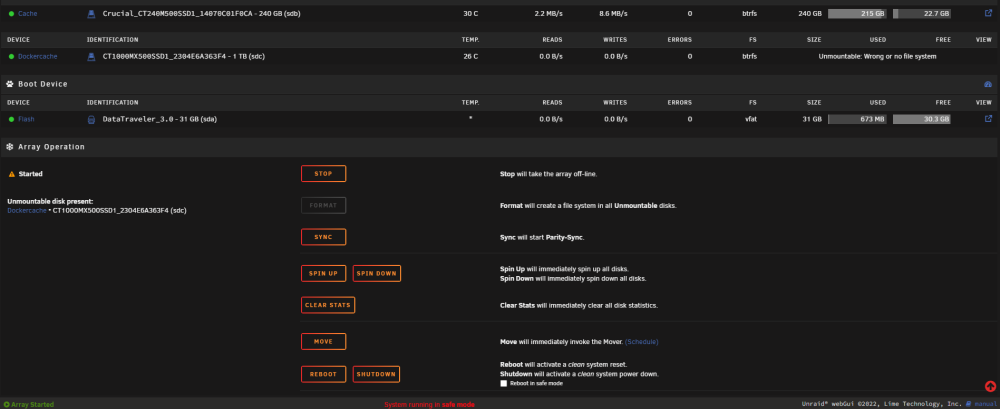Viewport: 1000px width, 409px height.
Task: Click Flash filesystem vfat cell
Action: [x=751, y=119]
